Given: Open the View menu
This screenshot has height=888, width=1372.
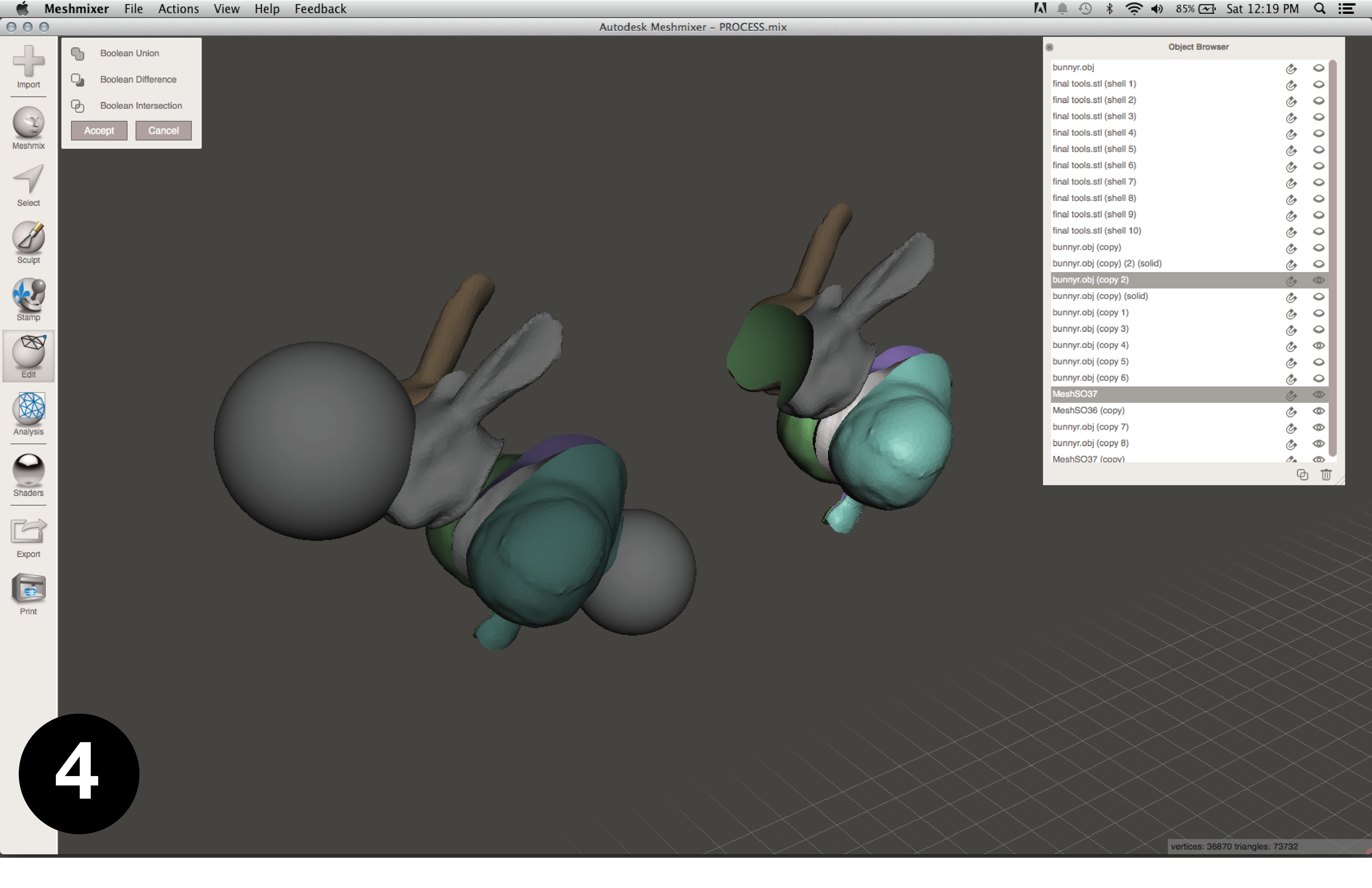Looking at the screenshot, I should click(x=226, y=9).
